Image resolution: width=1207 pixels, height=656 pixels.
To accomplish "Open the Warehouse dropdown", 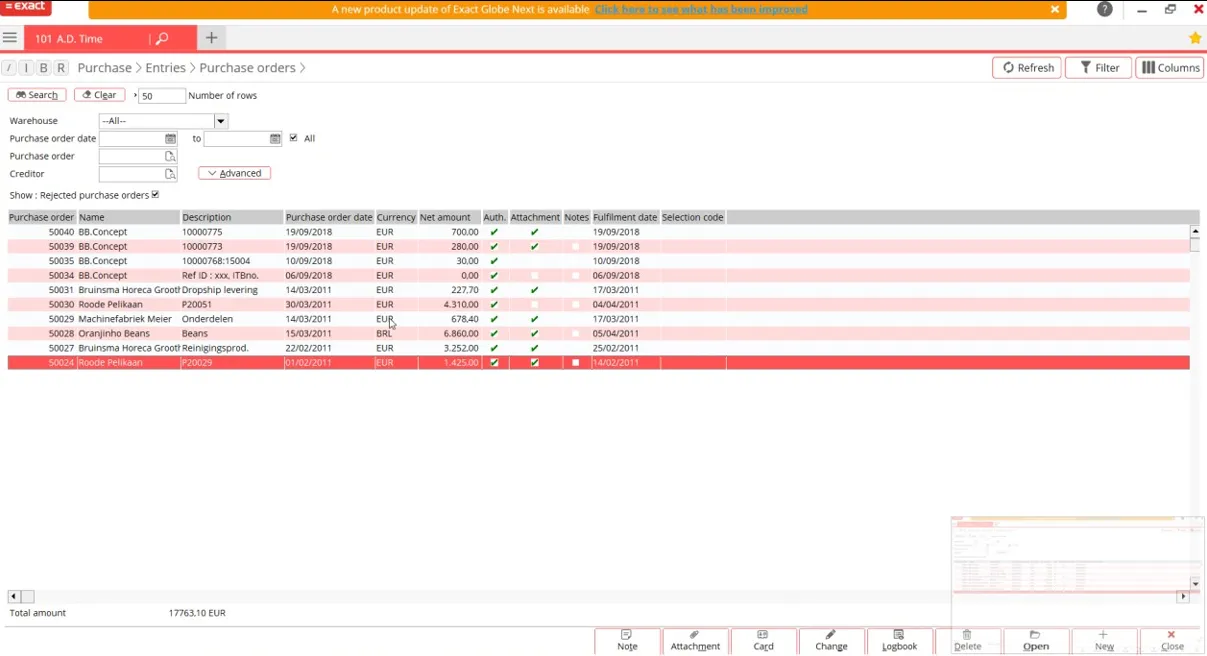I will point(221,121).
